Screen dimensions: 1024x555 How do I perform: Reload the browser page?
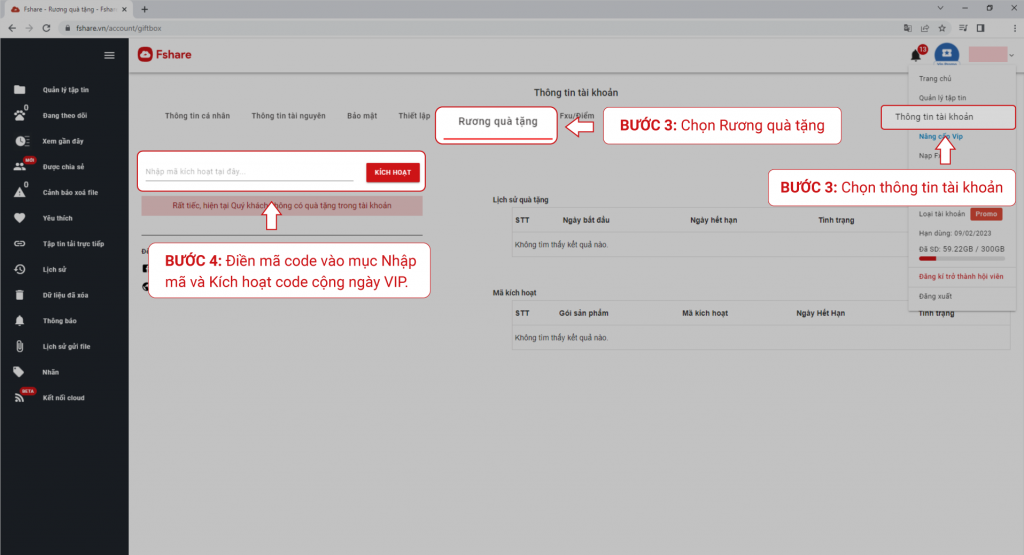(46, 28)
